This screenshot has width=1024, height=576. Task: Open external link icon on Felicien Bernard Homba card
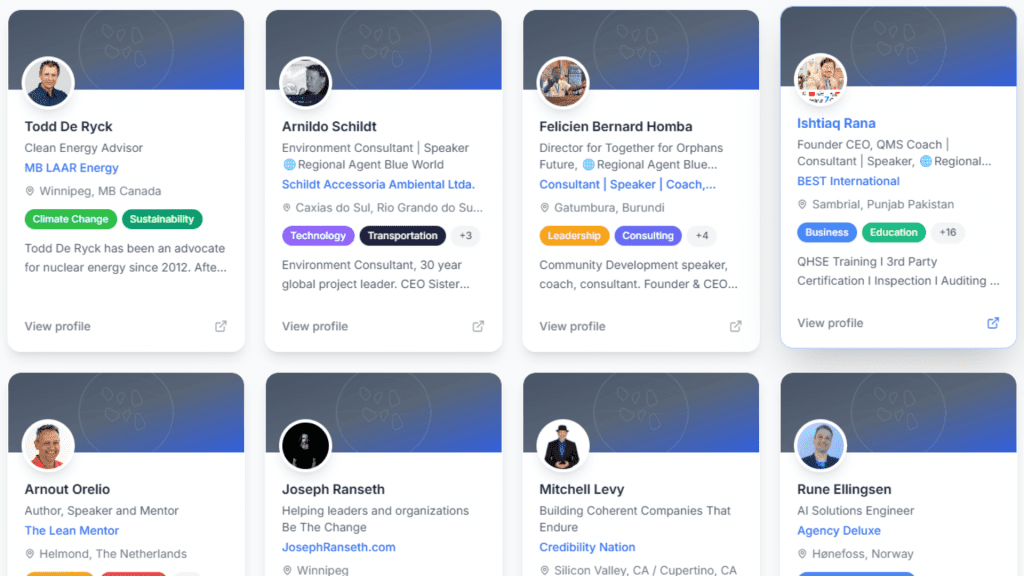click(x=735, y=326)
